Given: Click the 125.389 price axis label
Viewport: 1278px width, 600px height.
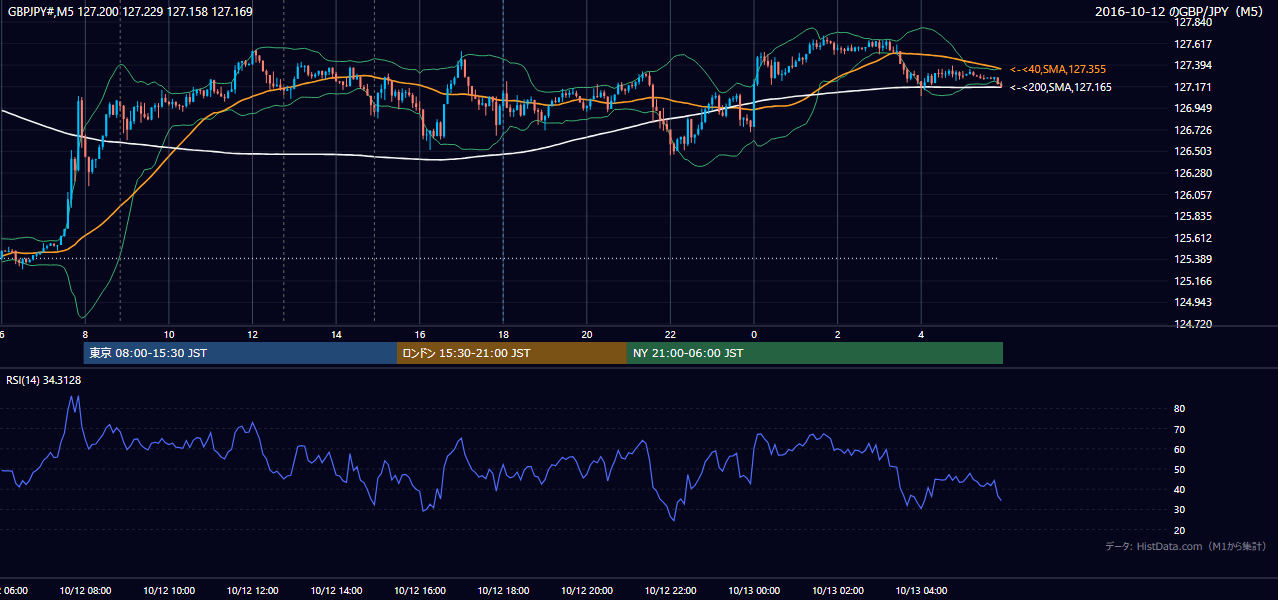Looking at the screenshot, I should click(1192, 259).
